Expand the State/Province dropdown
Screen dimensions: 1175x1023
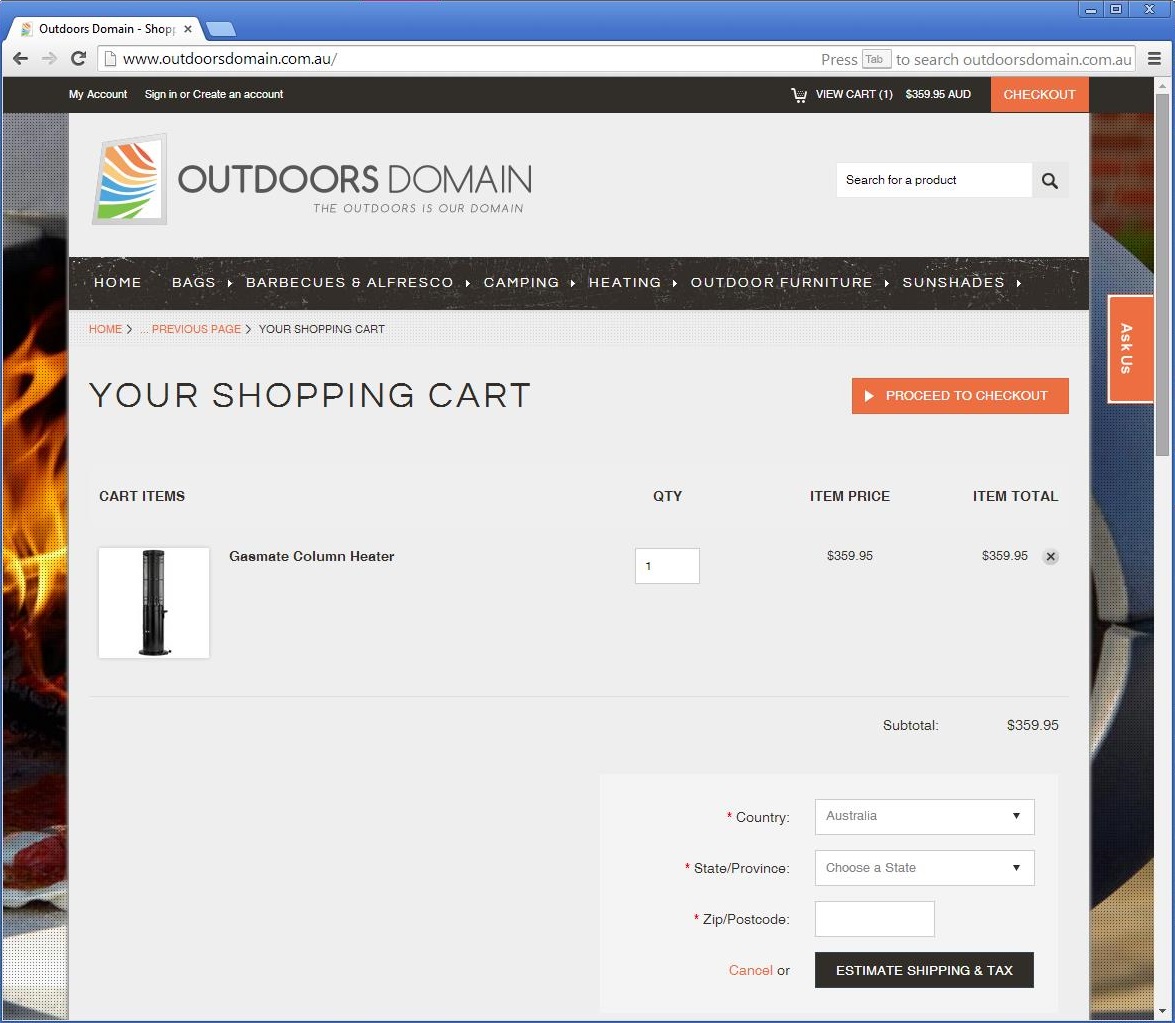[x=924, y=868]
